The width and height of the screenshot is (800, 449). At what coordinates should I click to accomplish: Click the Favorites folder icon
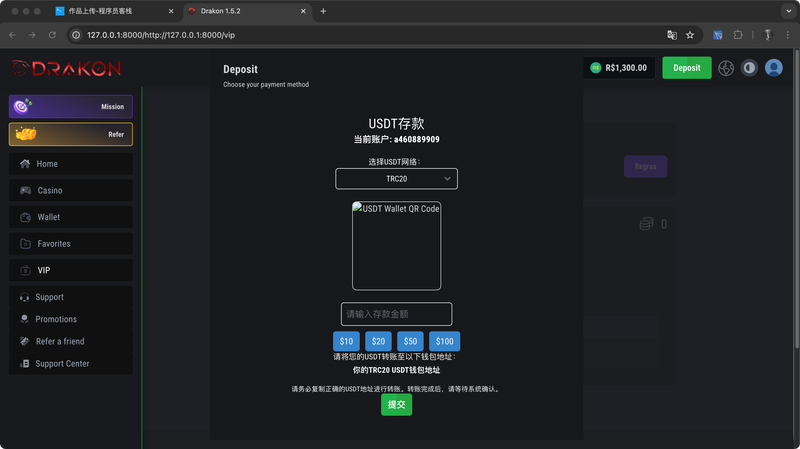(x=25, y=243)
